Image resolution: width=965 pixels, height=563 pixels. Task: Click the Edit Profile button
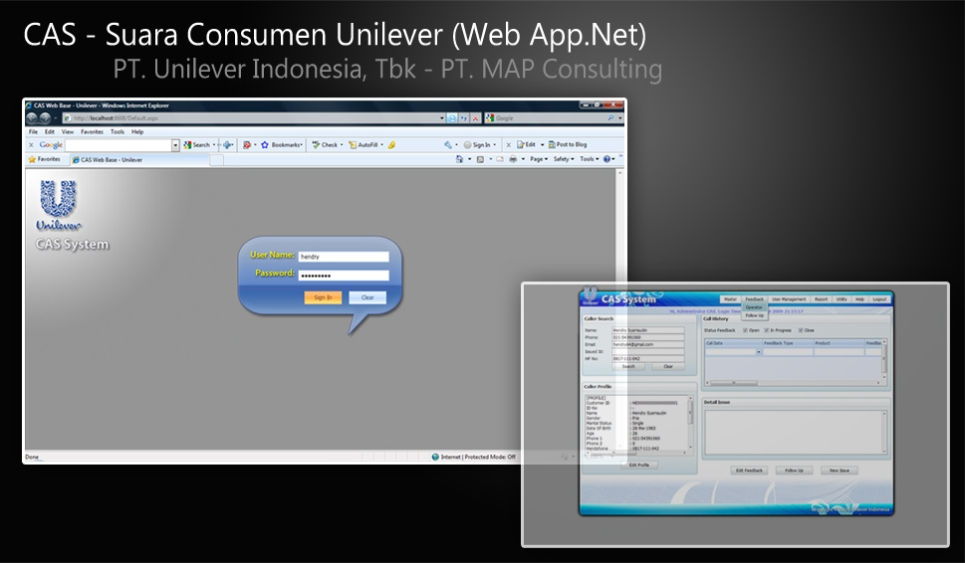pos(639,465)
